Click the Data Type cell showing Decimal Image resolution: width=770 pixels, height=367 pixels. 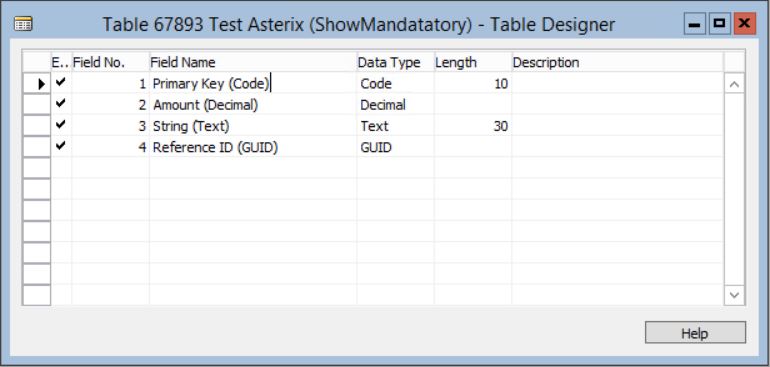(395, 105)
